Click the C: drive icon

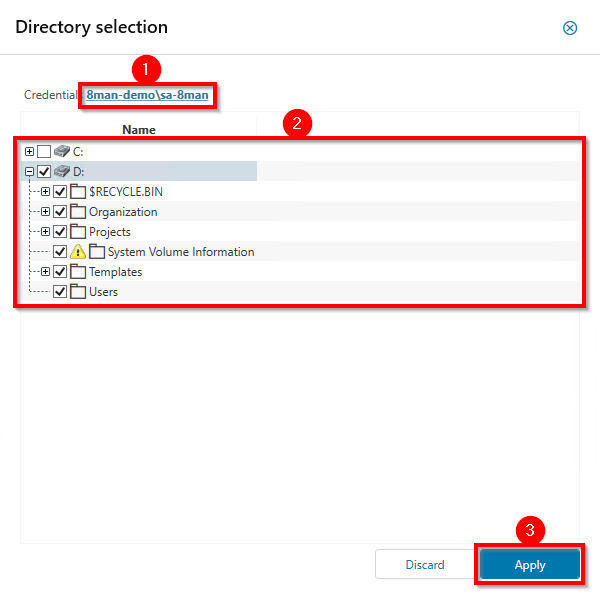point(62,152)
